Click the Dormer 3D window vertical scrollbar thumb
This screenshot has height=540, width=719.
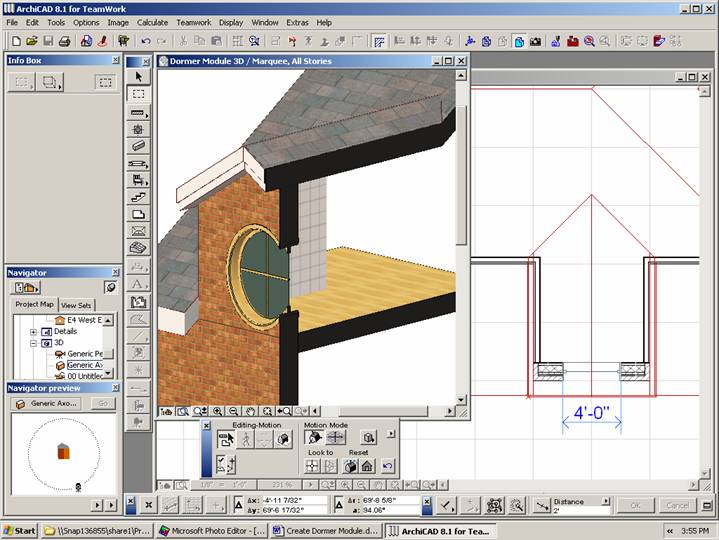461,174
